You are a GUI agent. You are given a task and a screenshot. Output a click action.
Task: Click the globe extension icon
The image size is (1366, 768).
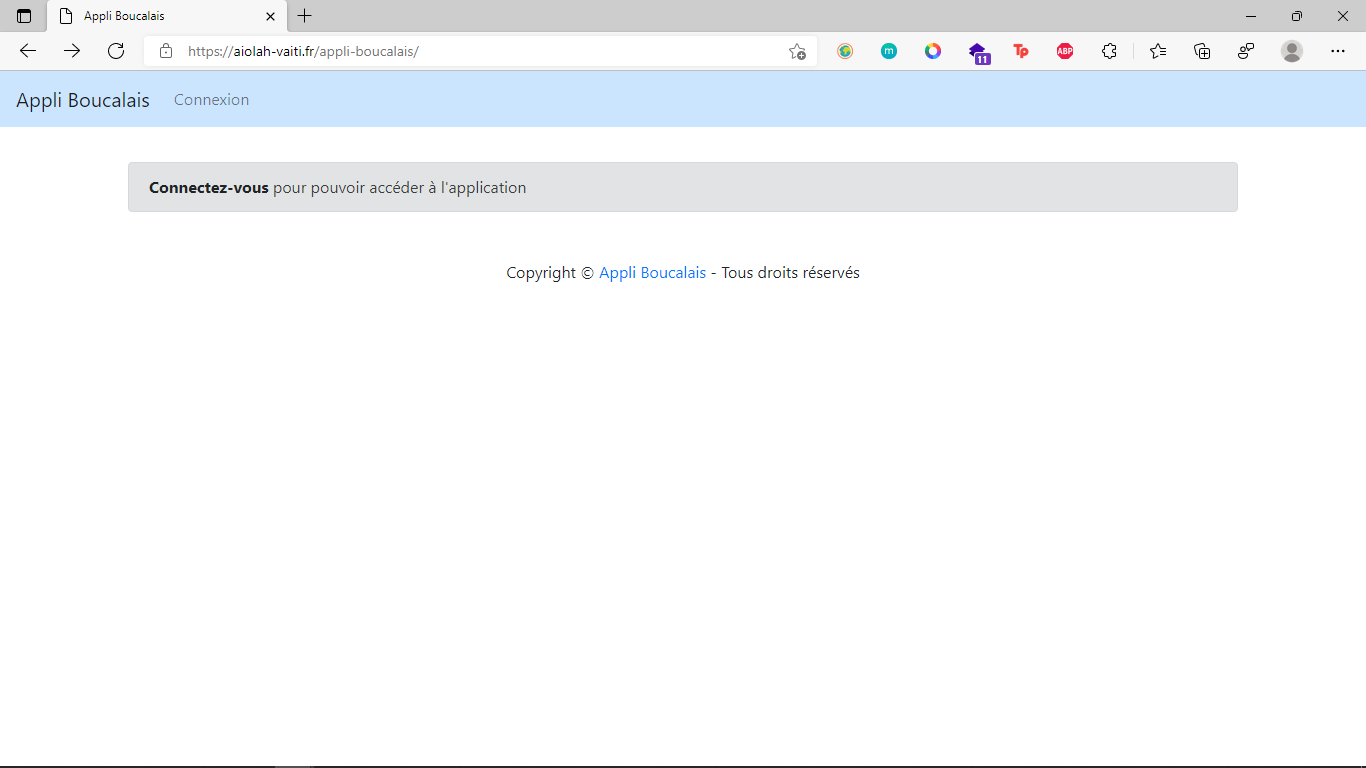click(x=845, y=51)
